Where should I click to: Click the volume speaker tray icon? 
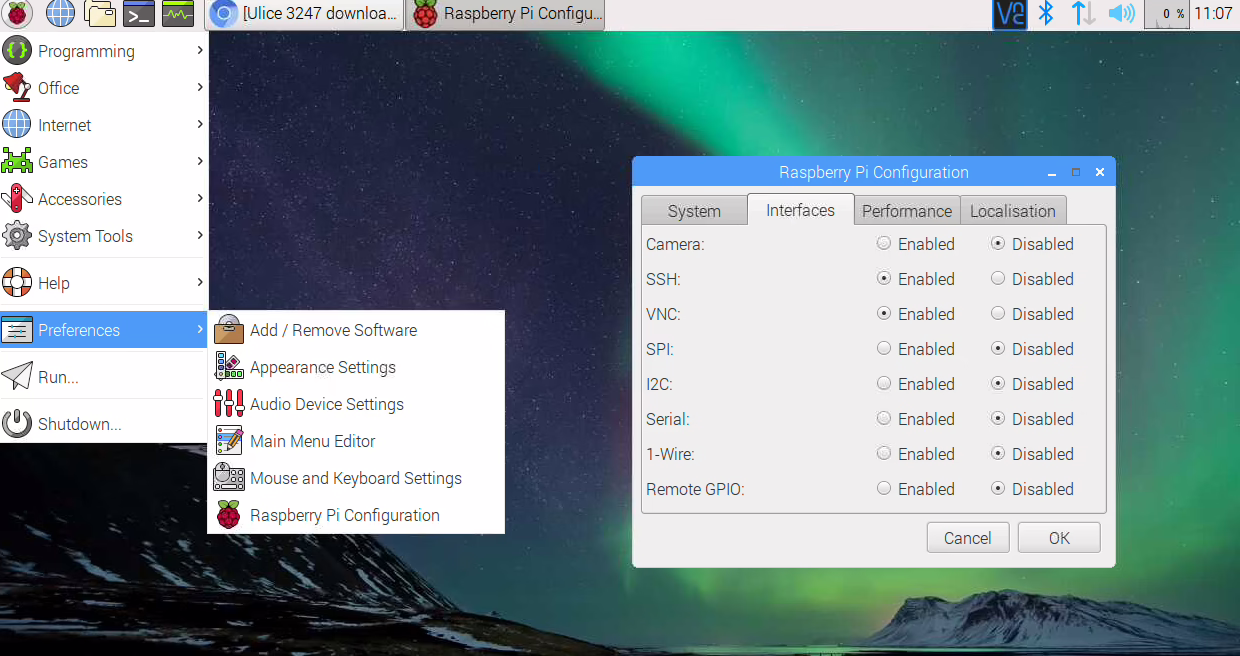point(1121,14)
